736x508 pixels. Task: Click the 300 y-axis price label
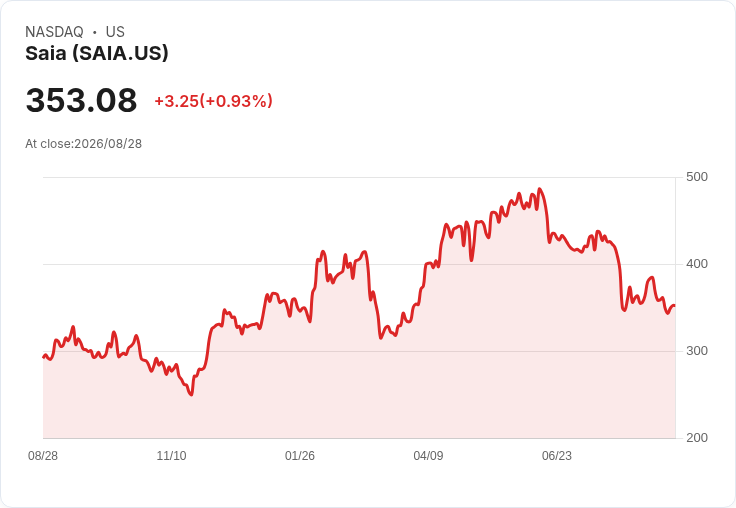pyautogui.click(x=697, y=351)
